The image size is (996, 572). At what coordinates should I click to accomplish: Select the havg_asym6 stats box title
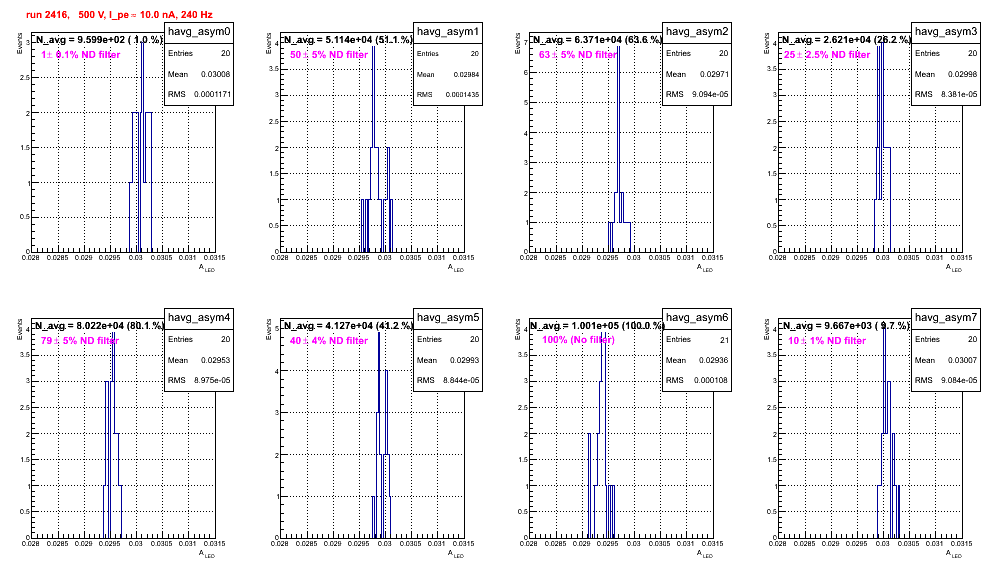coord(697,318)
